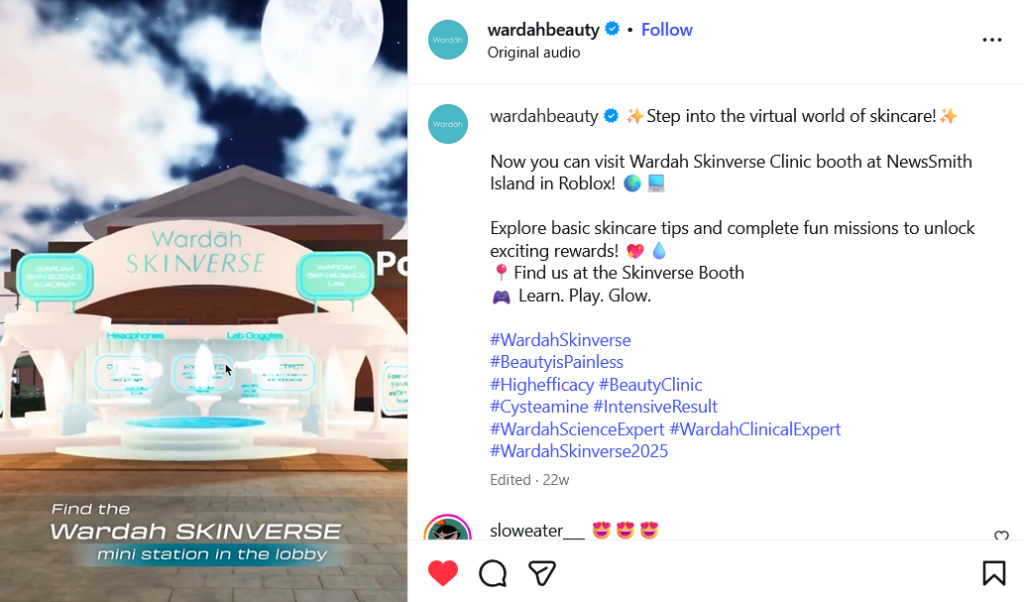Open the #BeautyClinic hashtag
The image size is (1024, 602).
[x=650, y=385]
